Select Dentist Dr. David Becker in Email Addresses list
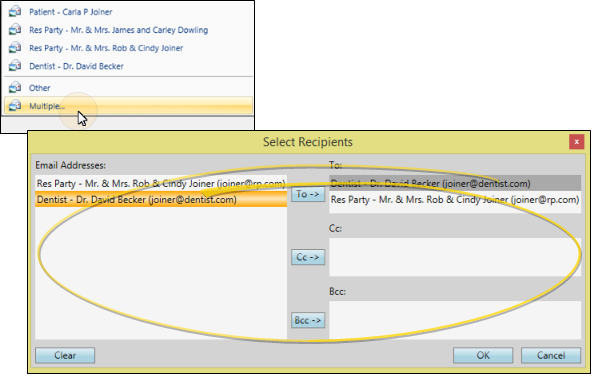Image resolution: width=601 pixels, height=384 pixels. [x=161, y=199]
